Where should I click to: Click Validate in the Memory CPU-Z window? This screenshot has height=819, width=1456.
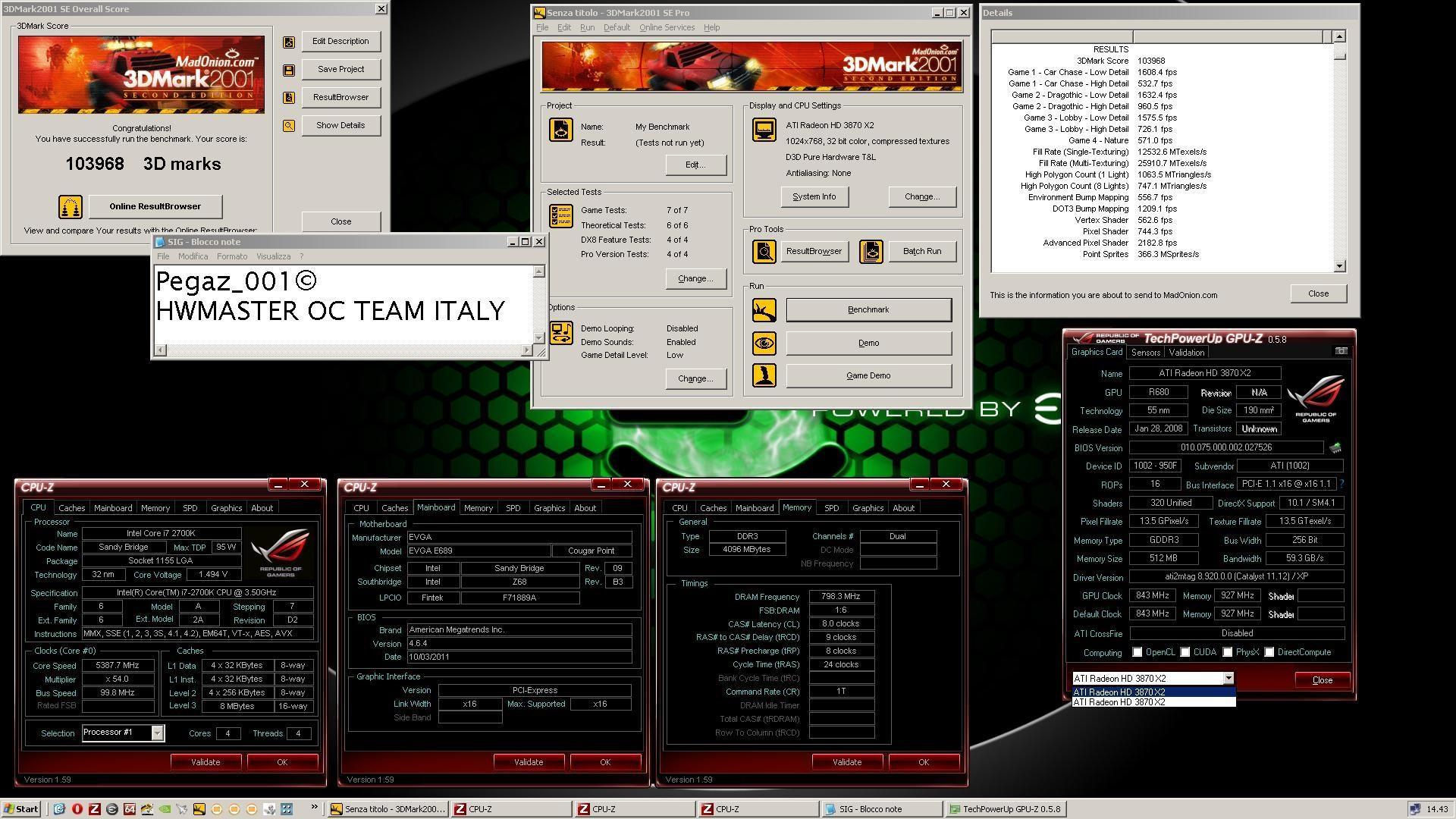click(847, 762)
